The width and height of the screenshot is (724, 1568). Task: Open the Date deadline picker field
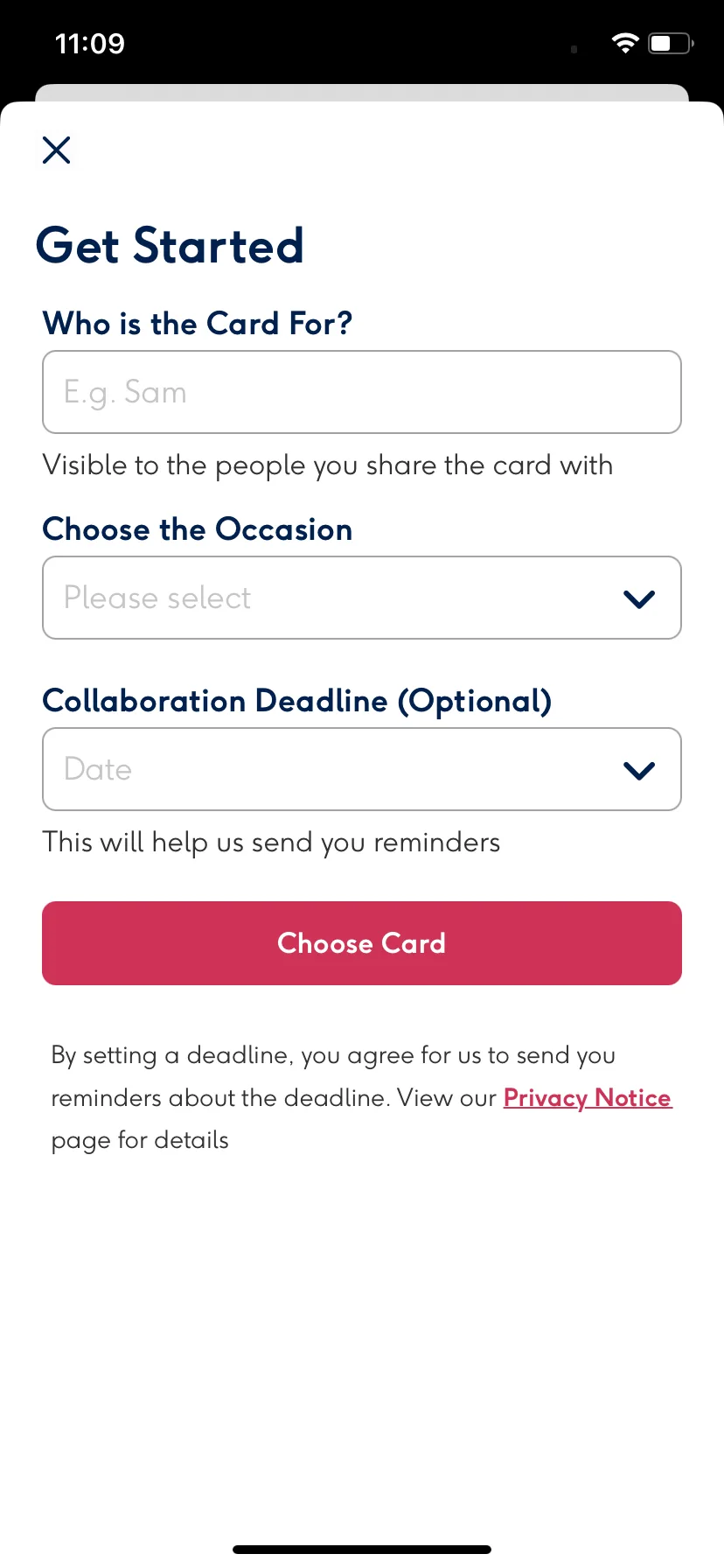click(362, 769)
